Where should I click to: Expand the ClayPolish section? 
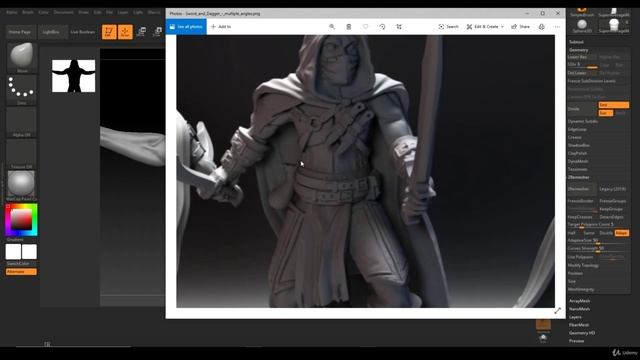point(578,153)
